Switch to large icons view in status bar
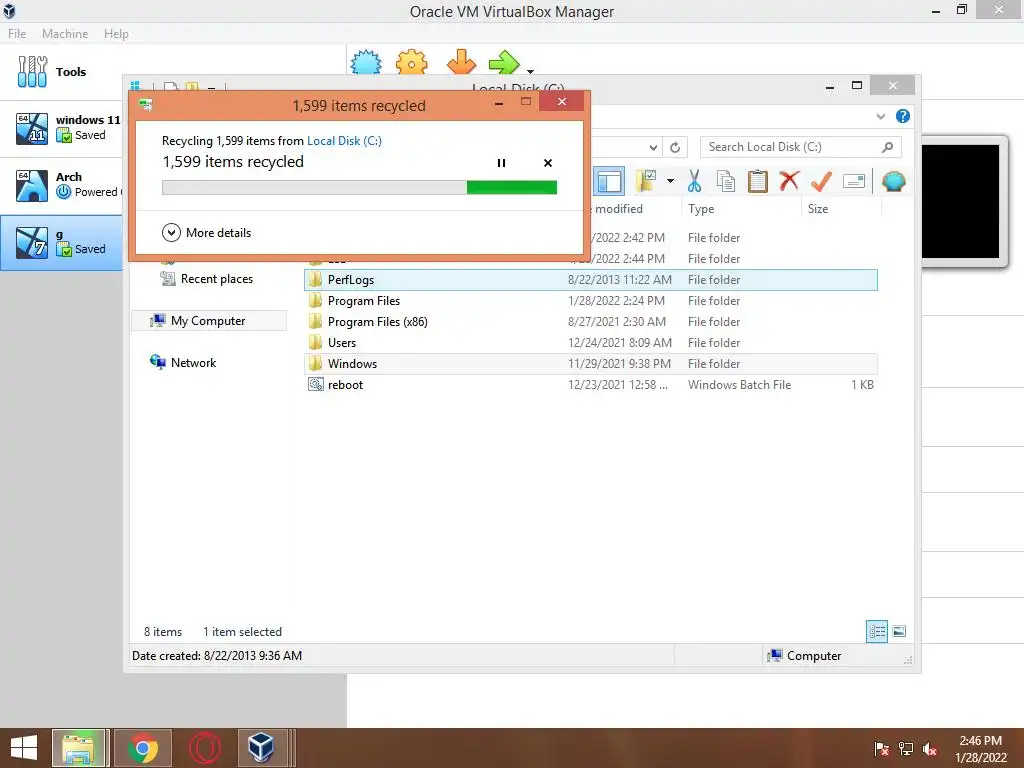The width and height of the screenshot is (1024, 768). [x=899, y=631]
